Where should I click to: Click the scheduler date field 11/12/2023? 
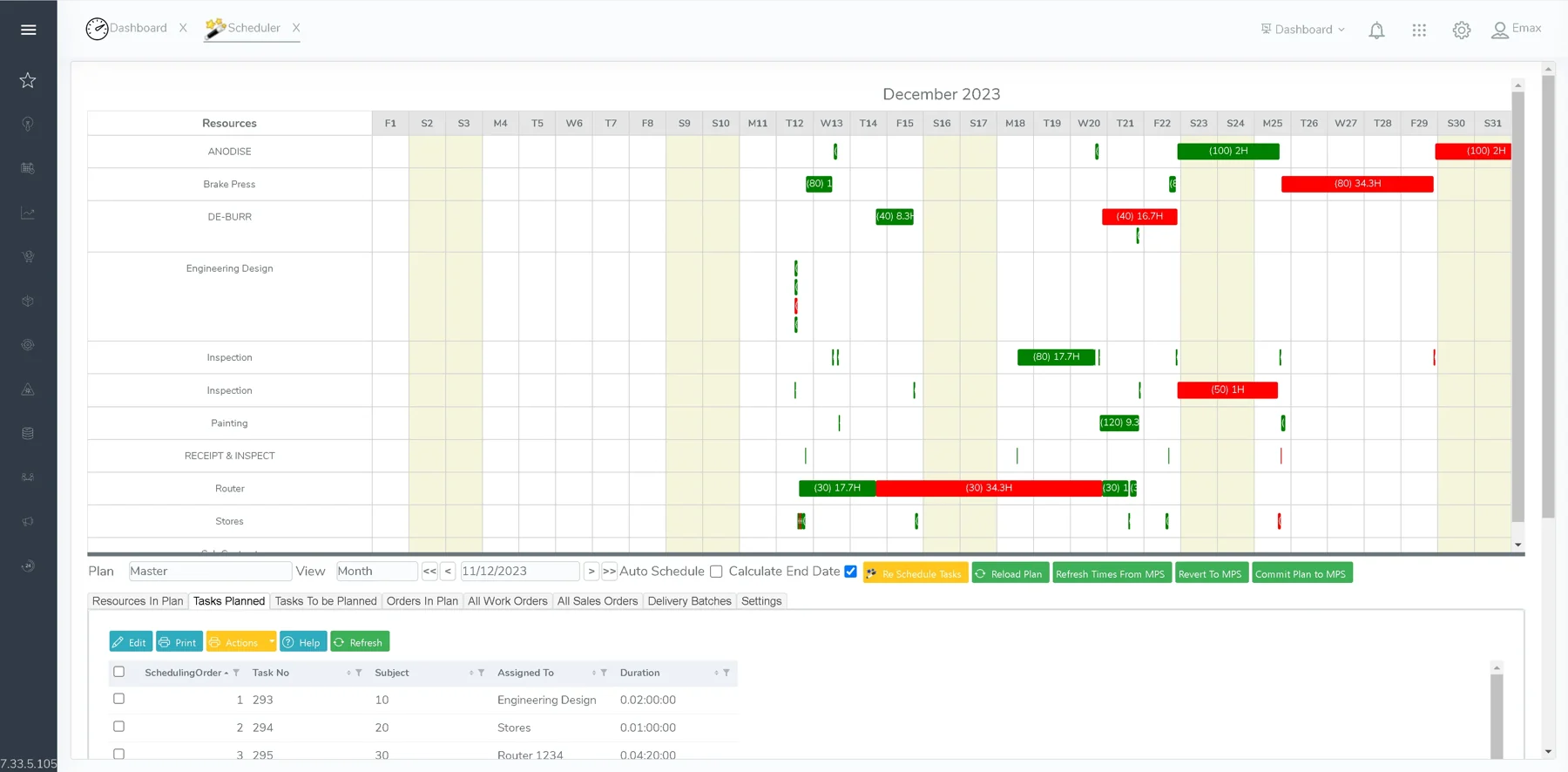pyautogui.click(x=519, y=572)
